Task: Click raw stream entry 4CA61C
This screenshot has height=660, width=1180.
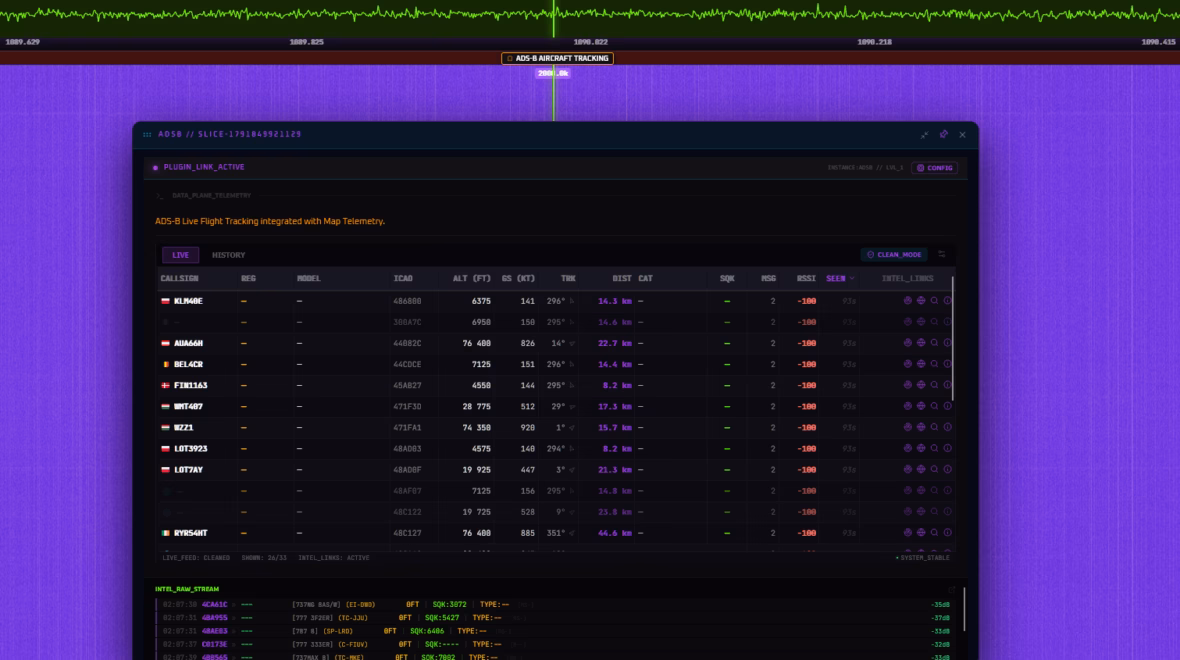Action: click(x=214, y=604)
